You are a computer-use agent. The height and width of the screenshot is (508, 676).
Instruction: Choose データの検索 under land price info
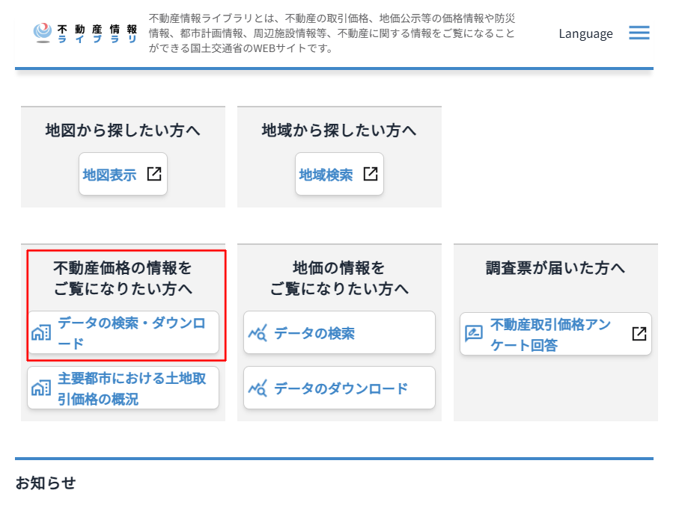pyautogui.click(x=314, y=333)
